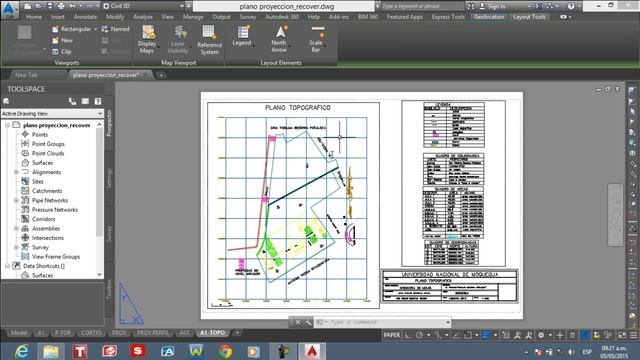Open the Display Maps tool
Image resolution: width=640 pixels, height=360 pixels.
(x=147, y=39)
